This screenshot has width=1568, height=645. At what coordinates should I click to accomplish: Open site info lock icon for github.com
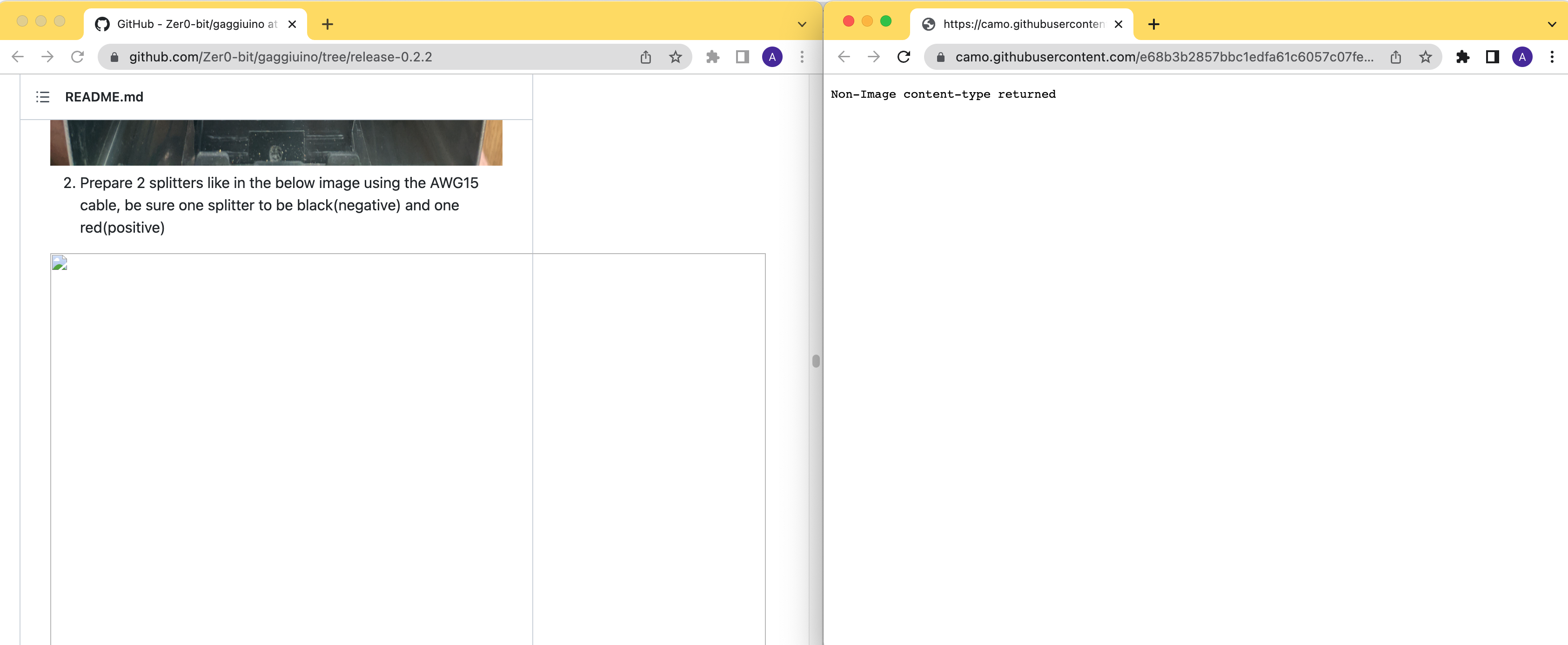click(x=114, y=57)
